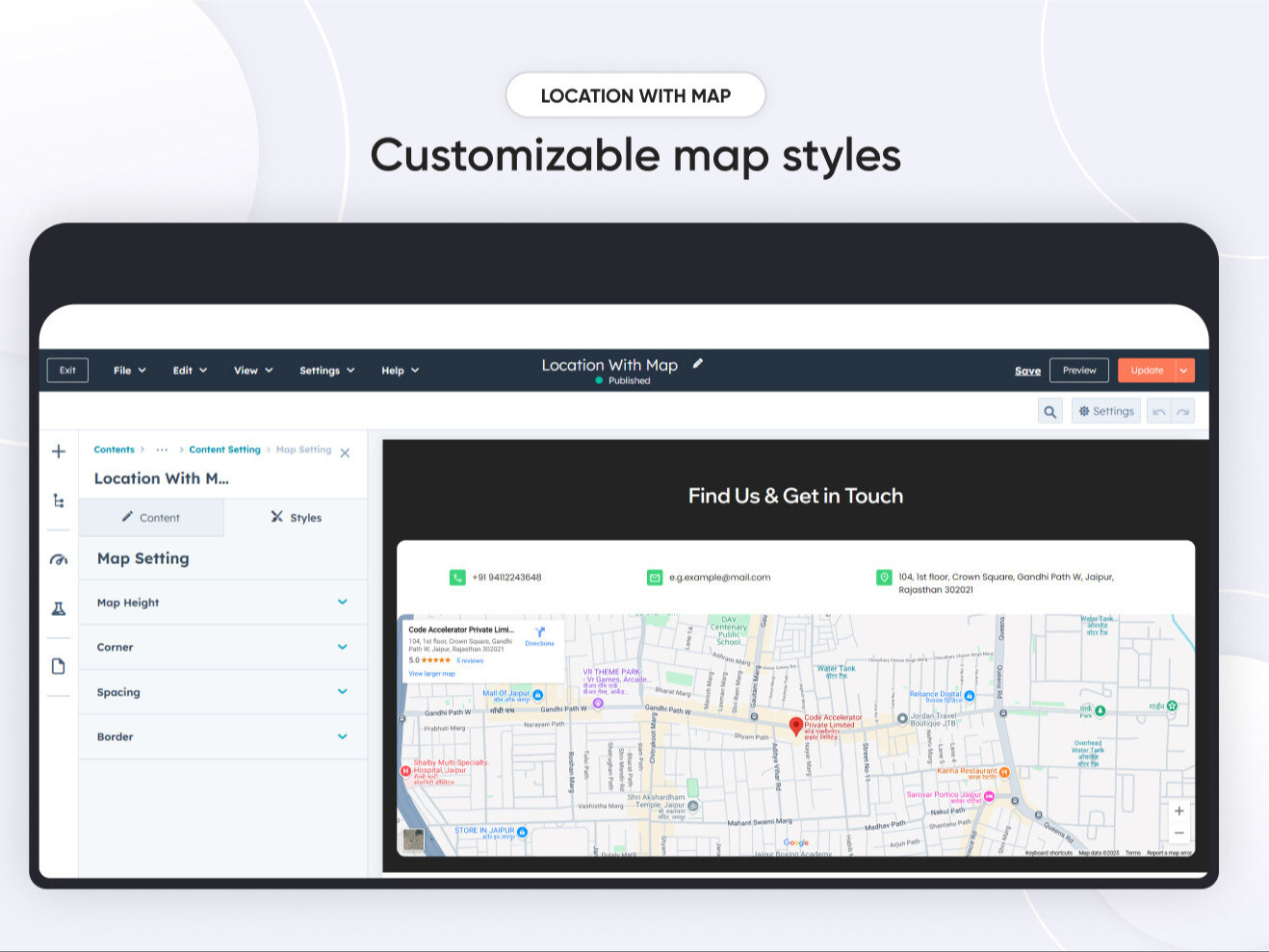The width and height of the screenshot is (1269, 952).
Task: Open the File menu
Action: (128, 370)
